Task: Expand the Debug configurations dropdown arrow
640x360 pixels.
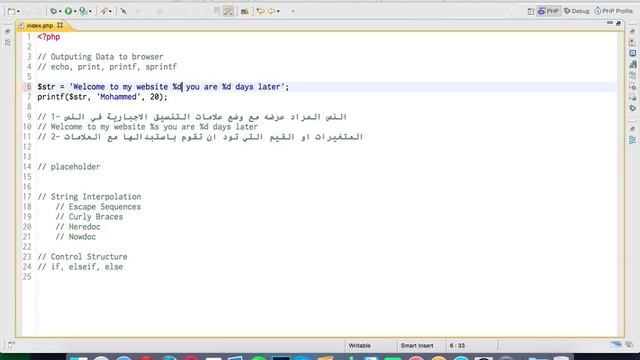Action: 60,12
